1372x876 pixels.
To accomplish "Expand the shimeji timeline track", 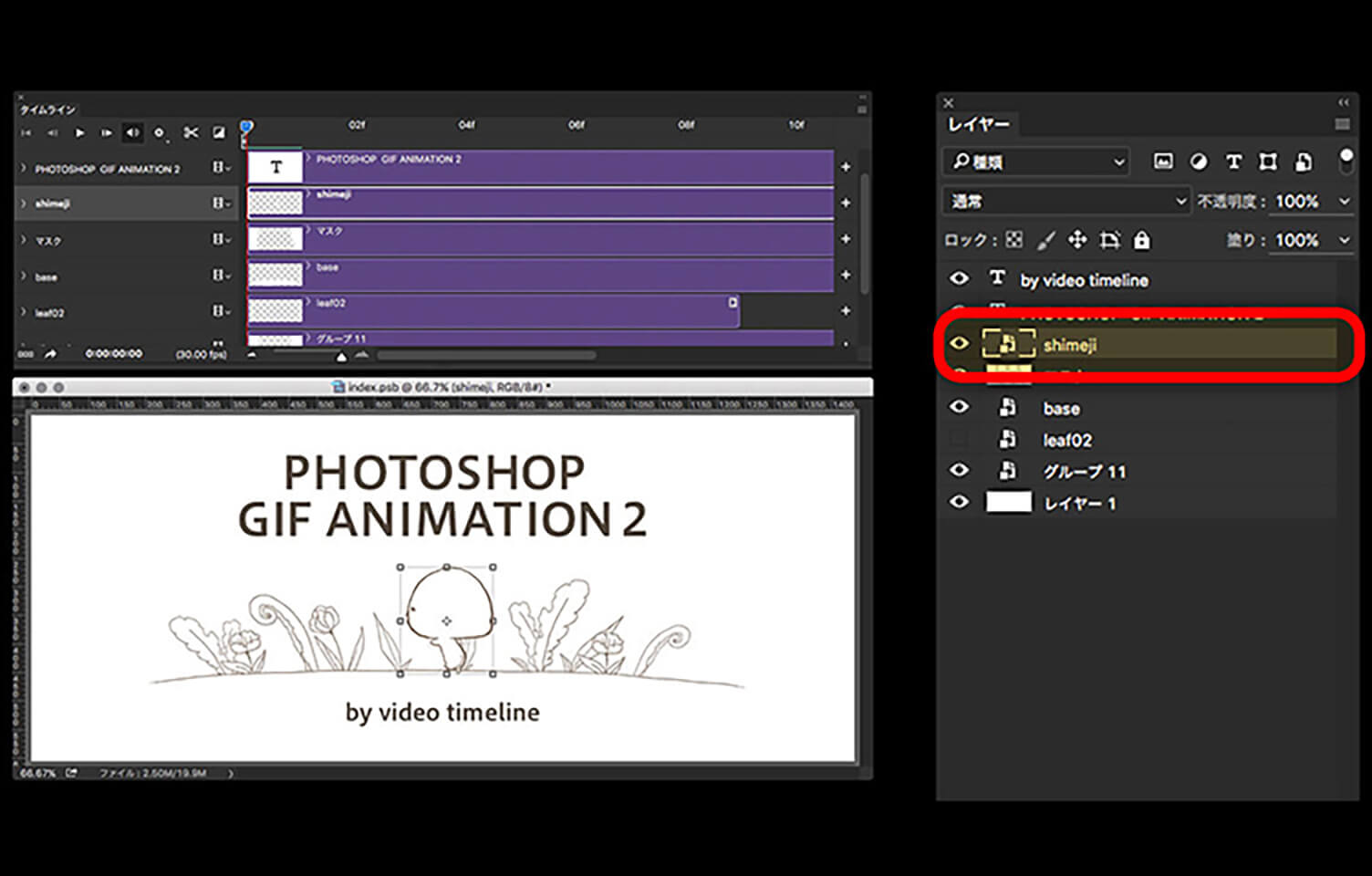I will tap(24, 203).
